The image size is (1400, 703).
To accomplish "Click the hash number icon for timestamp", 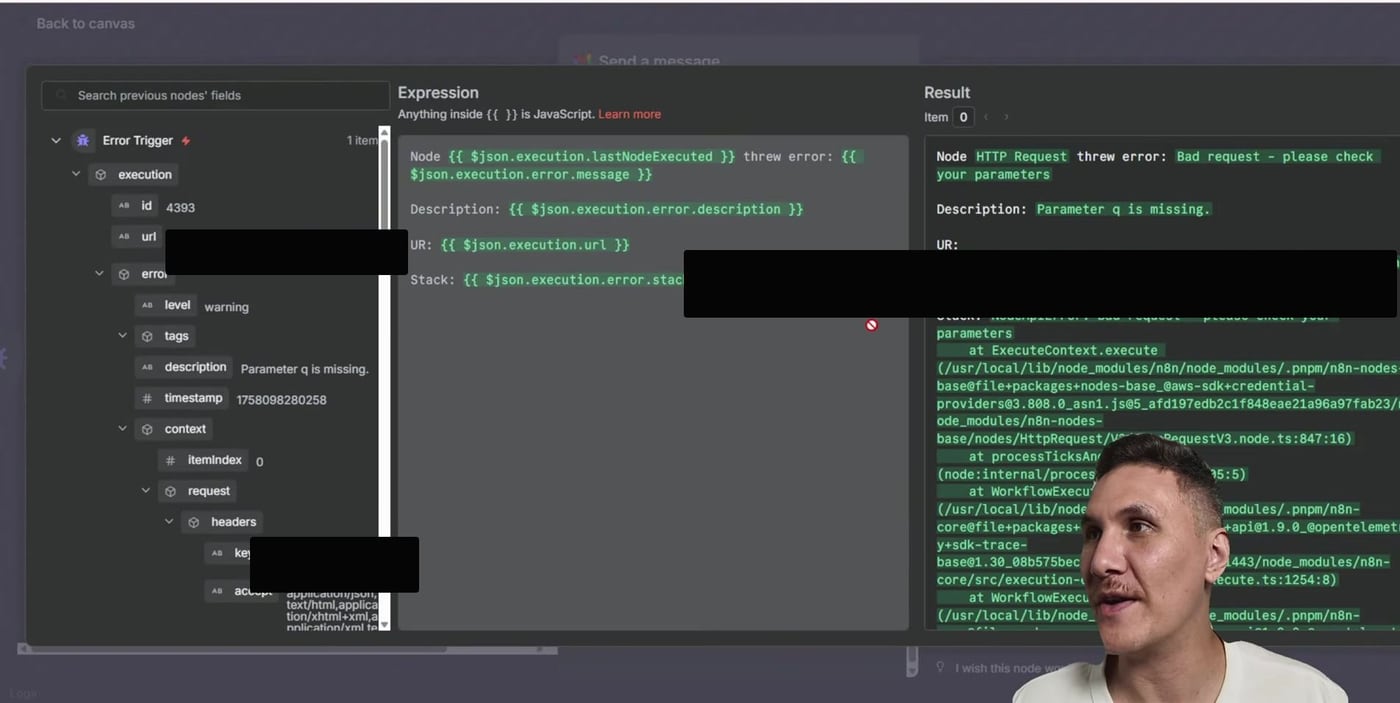I will click(x=147, y=399).
